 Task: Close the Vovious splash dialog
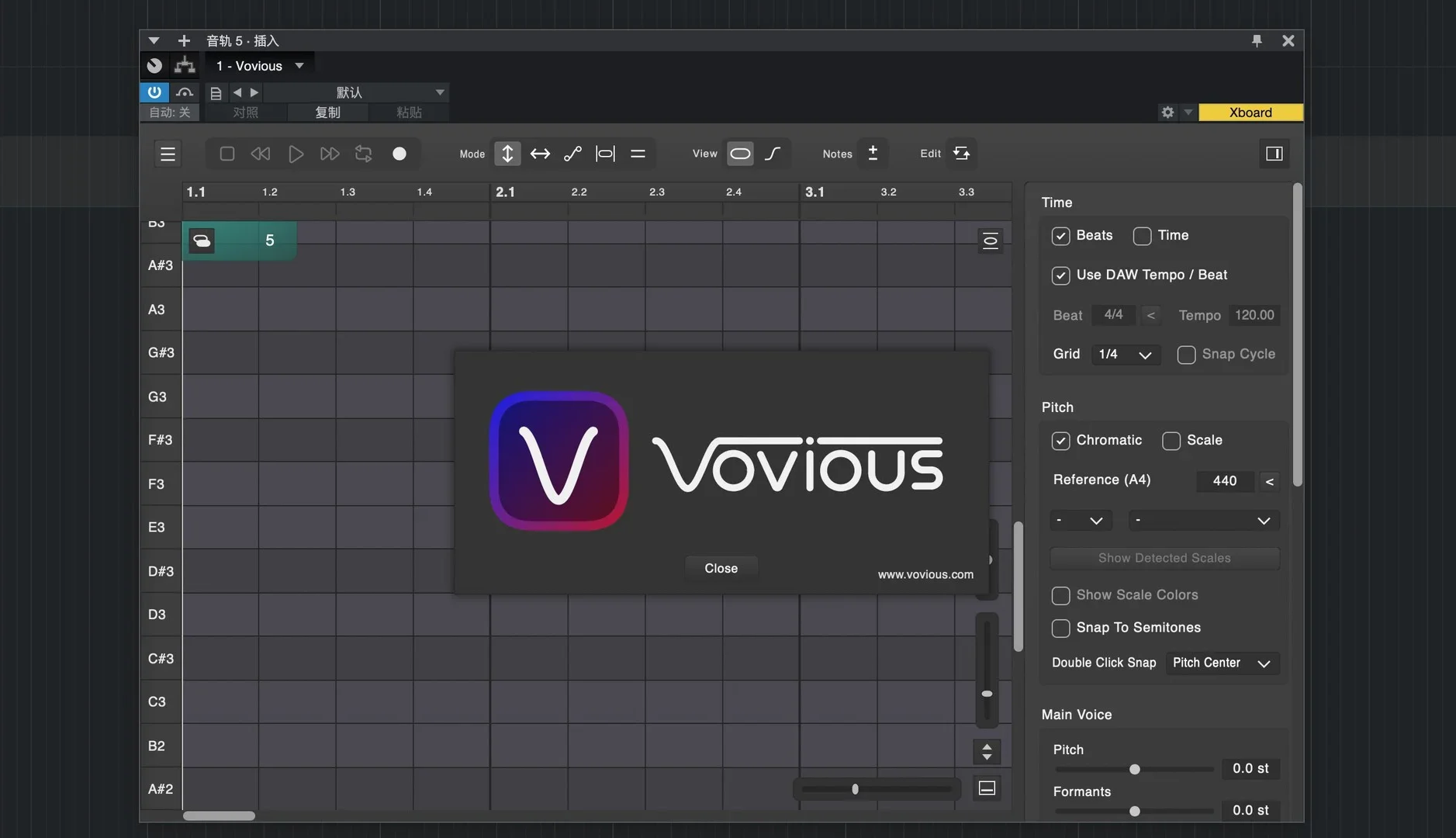pos(721,569)
